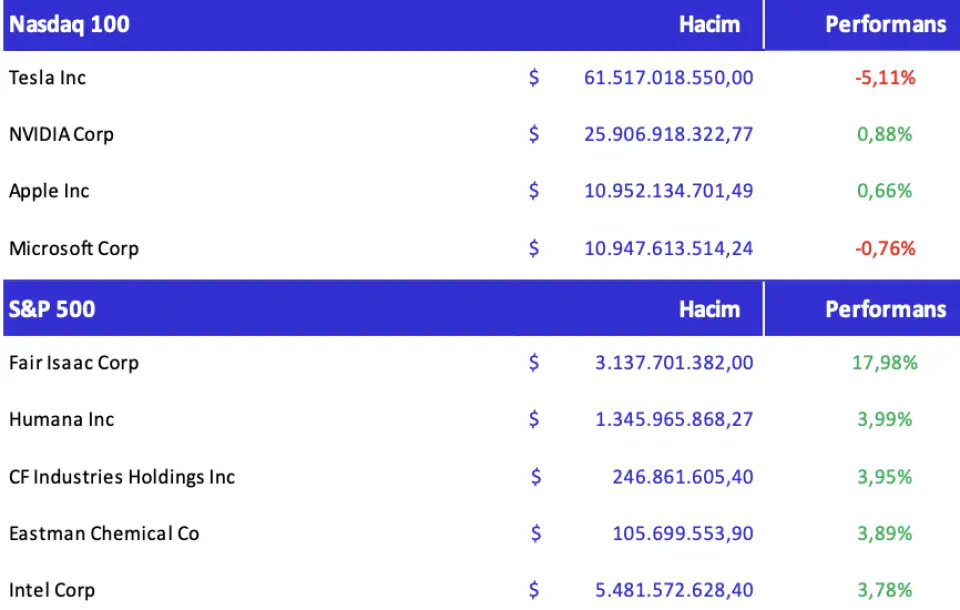Click Intel volume value 5.481.572.628,40
The image size is (960, 610).
(674, 590)
